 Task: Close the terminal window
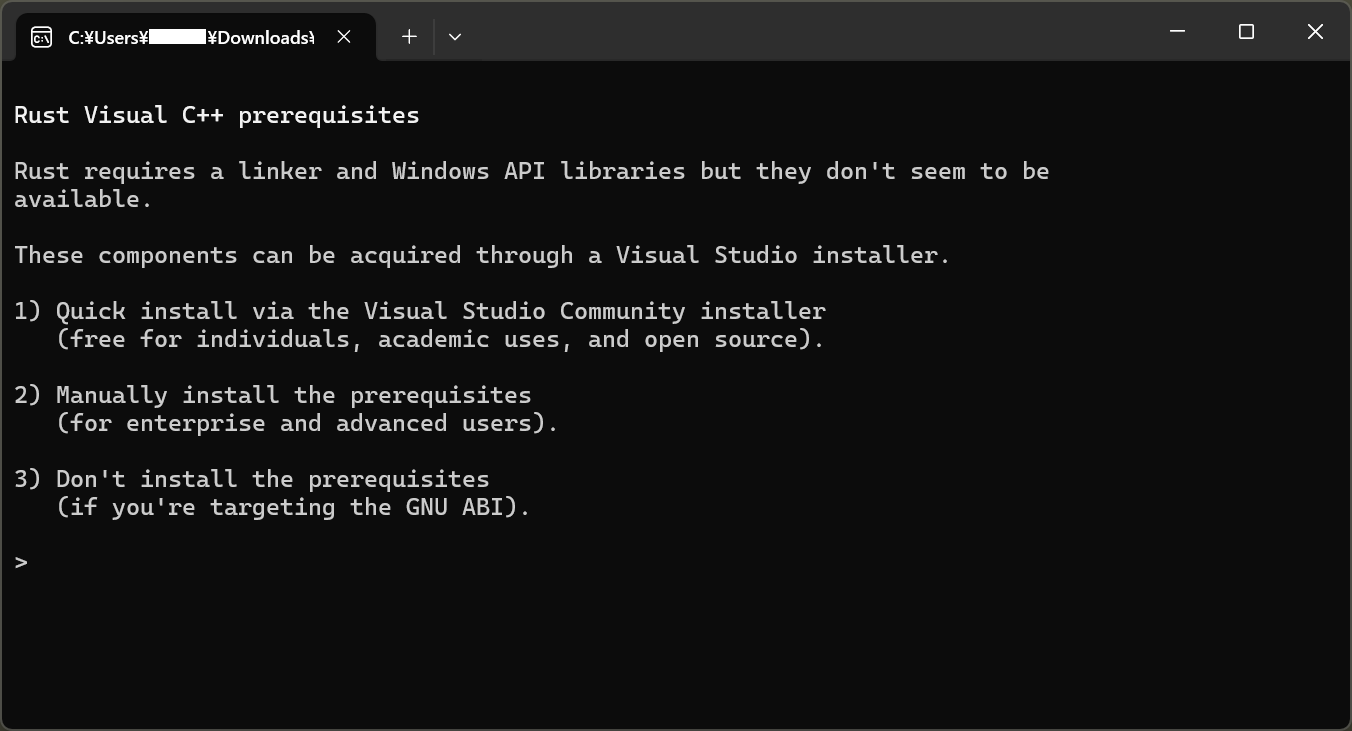1315,32
